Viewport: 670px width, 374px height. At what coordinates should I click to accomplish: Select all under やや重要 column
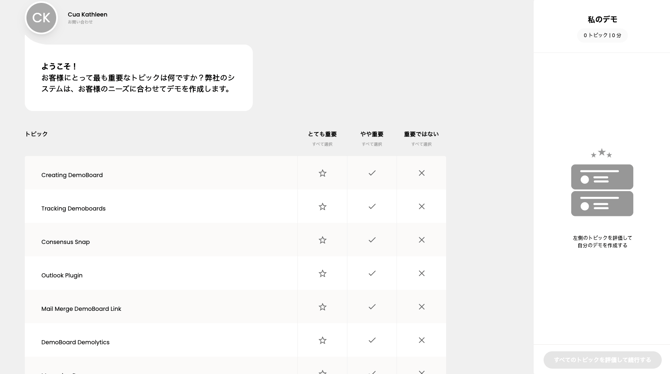click(372, 144)
